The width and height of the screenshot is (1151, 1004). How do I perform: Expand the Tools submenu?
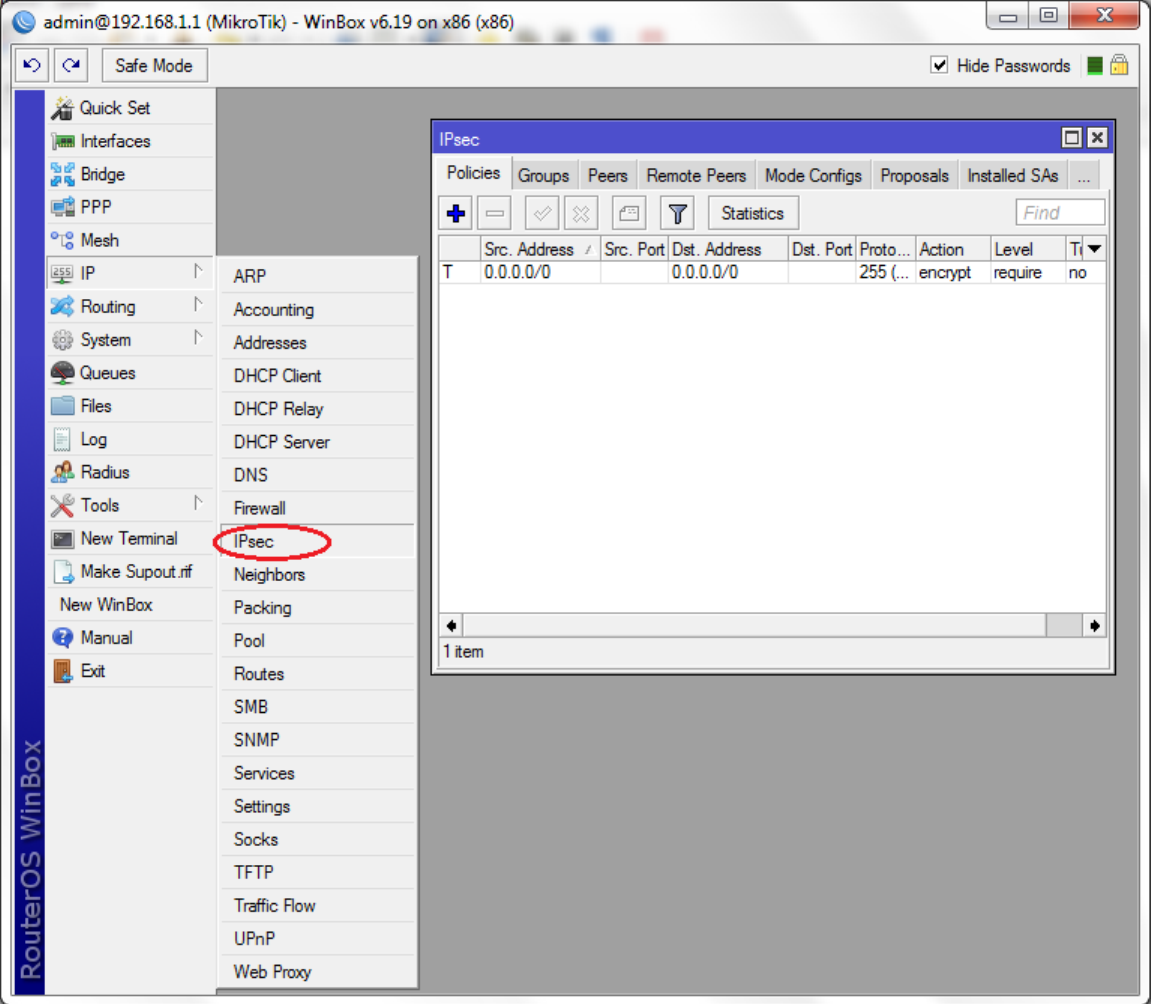point(131,505)
